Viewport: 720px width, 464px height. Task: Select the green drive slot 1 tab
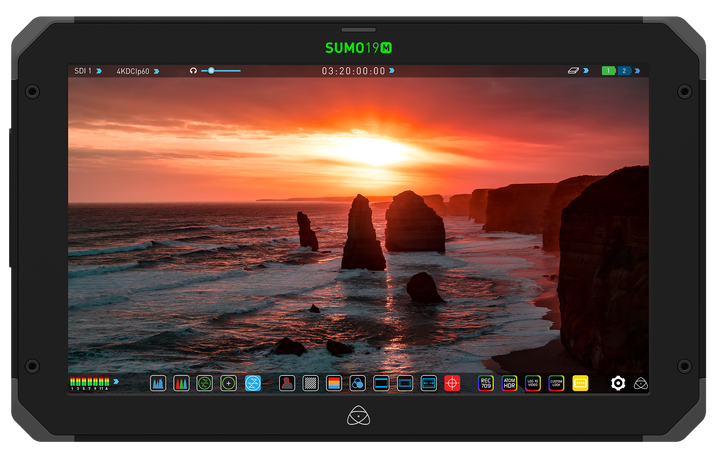click(608, 71)
